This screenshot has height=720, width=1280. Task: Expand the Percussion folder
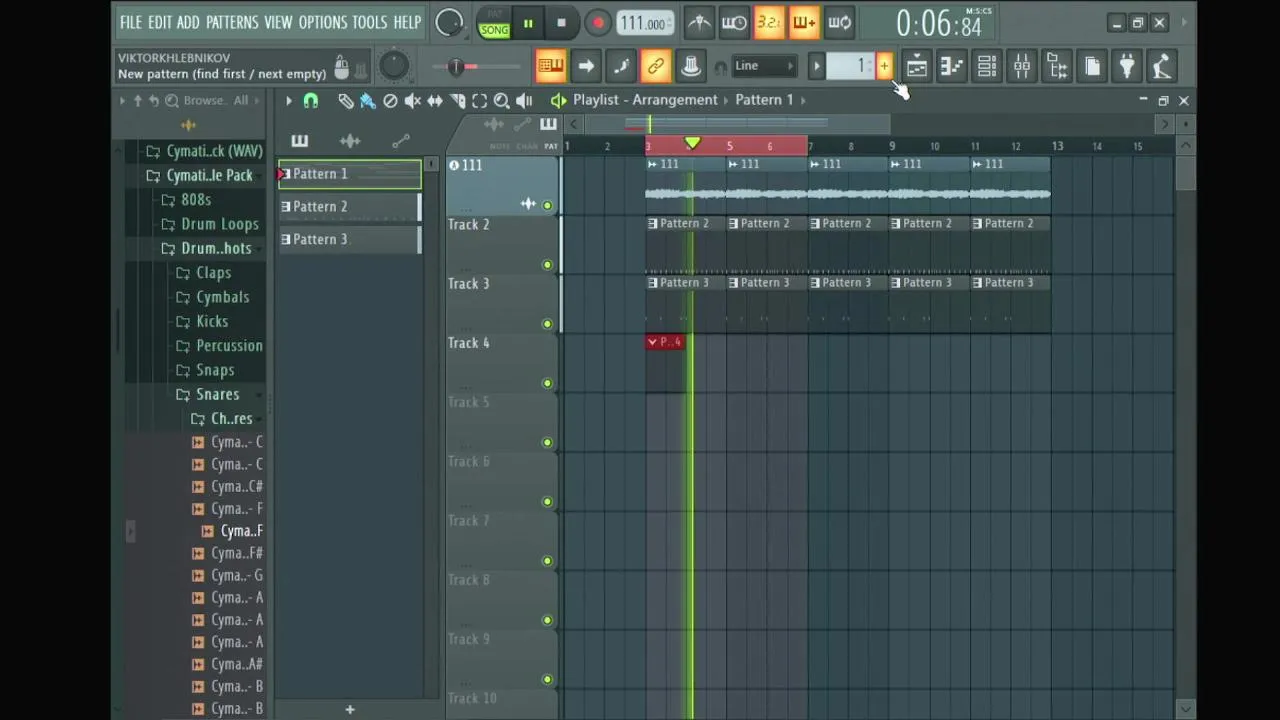pos(229,346)
